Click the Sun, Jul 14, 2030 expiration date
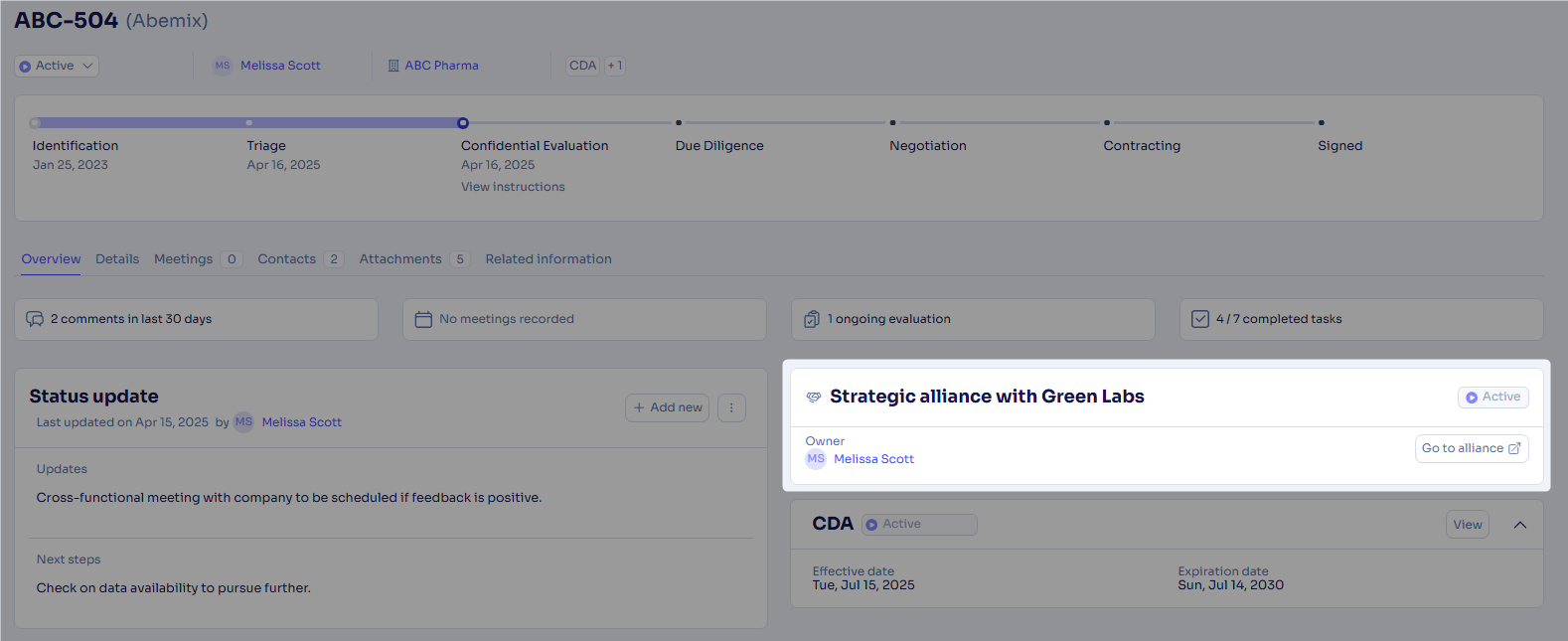 point(1231,585)
